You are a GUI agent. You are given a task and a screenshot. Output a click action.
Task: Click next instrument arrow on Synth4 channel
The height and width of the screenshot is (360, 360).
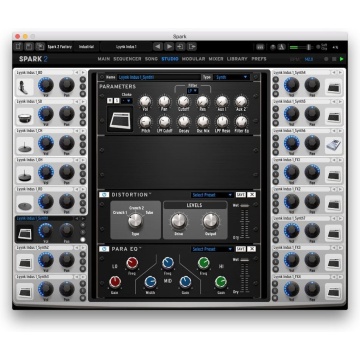[x=340, y=72]
